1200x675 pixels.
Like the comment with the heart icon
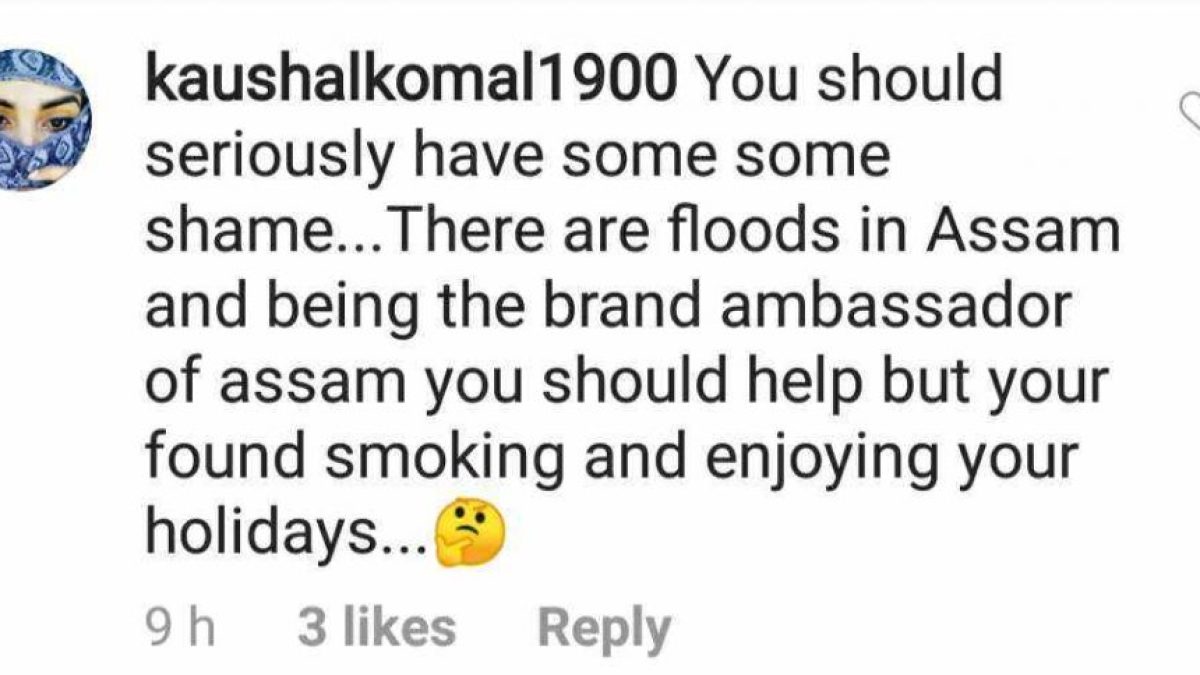pos(1190,112)
